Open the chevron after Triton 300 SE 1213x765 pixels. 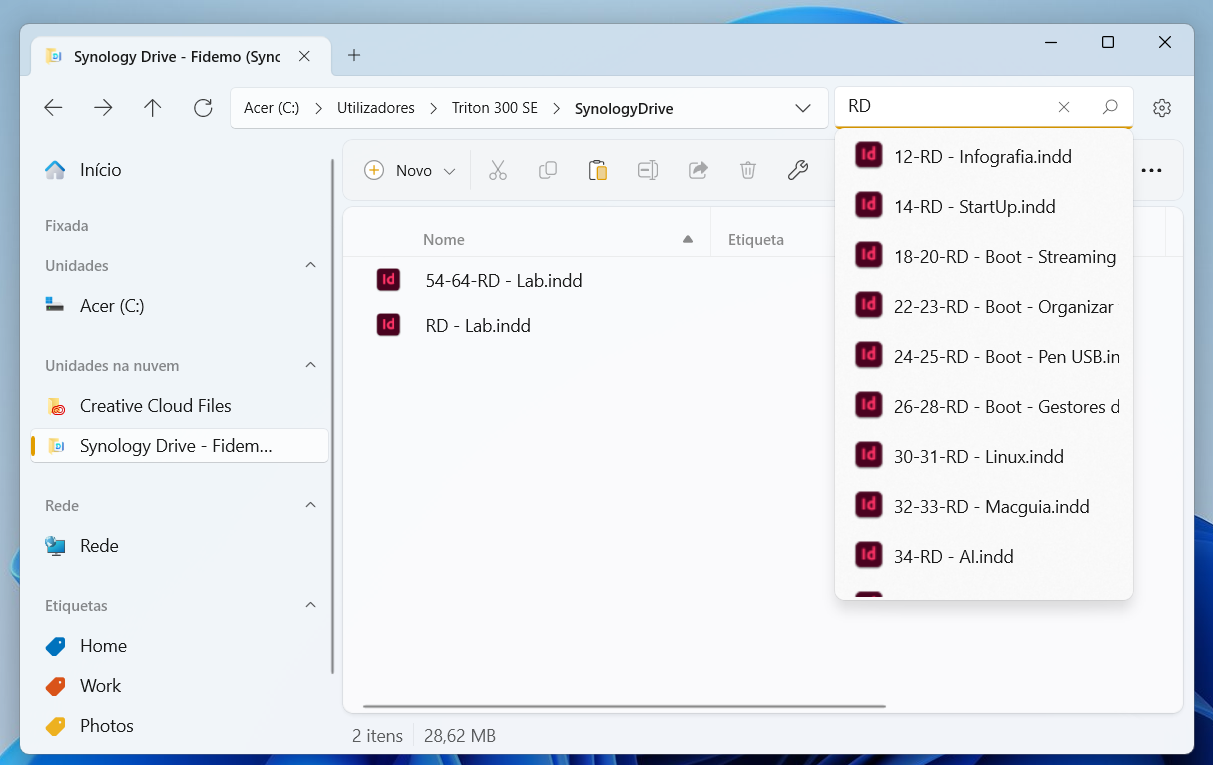(556, 108)
